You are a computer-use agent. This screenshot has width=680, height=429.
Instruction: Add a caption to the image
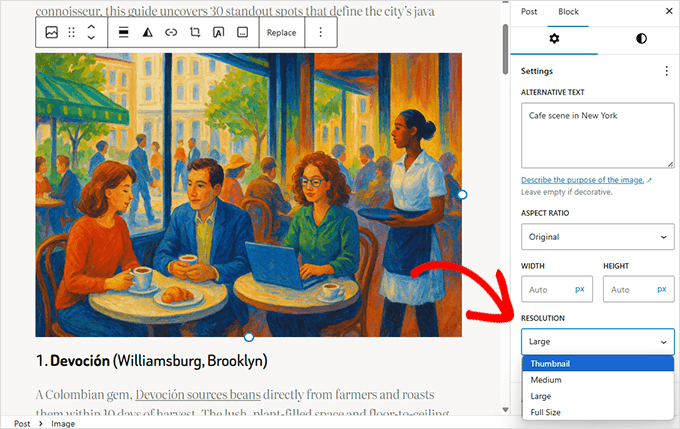242,32
